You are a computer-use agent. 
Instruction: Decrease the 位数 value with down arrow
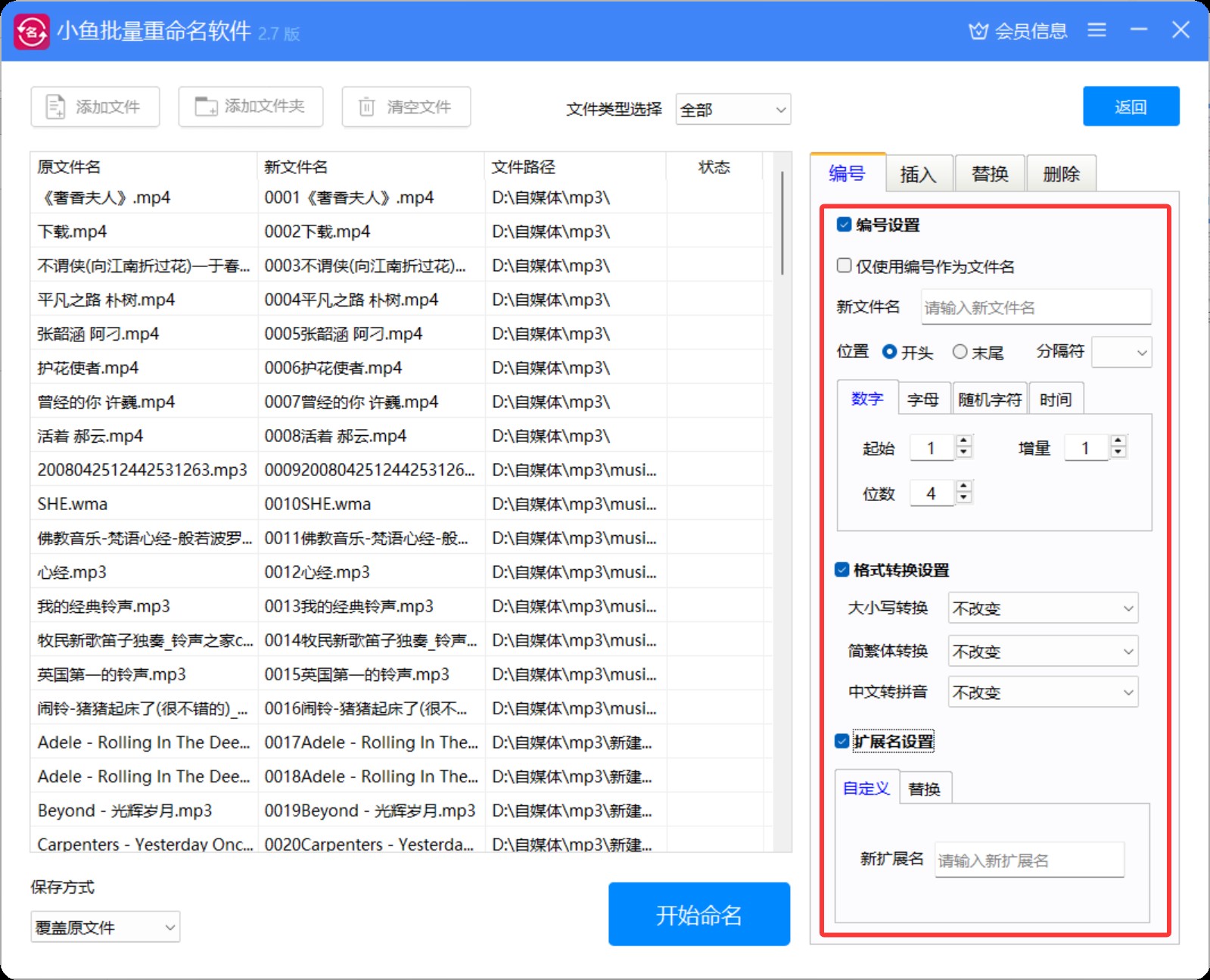click(963, 499)
